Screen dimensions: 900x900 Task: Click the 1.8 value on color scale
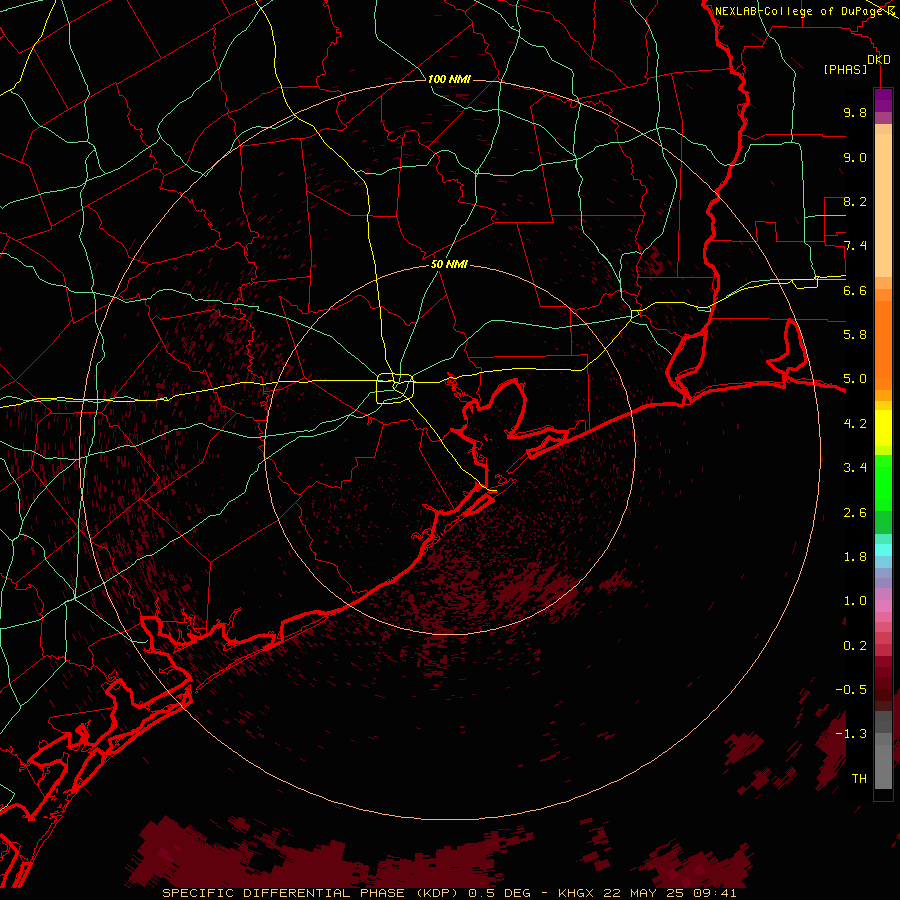point(855,557)
